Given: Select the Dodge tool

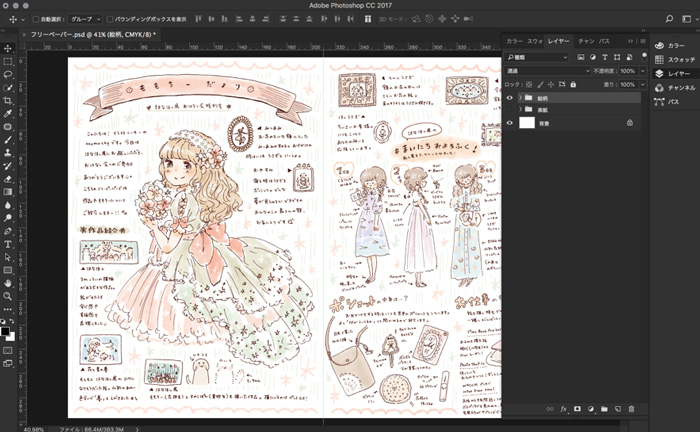Looking at the screenshot, I should [8, 218].
